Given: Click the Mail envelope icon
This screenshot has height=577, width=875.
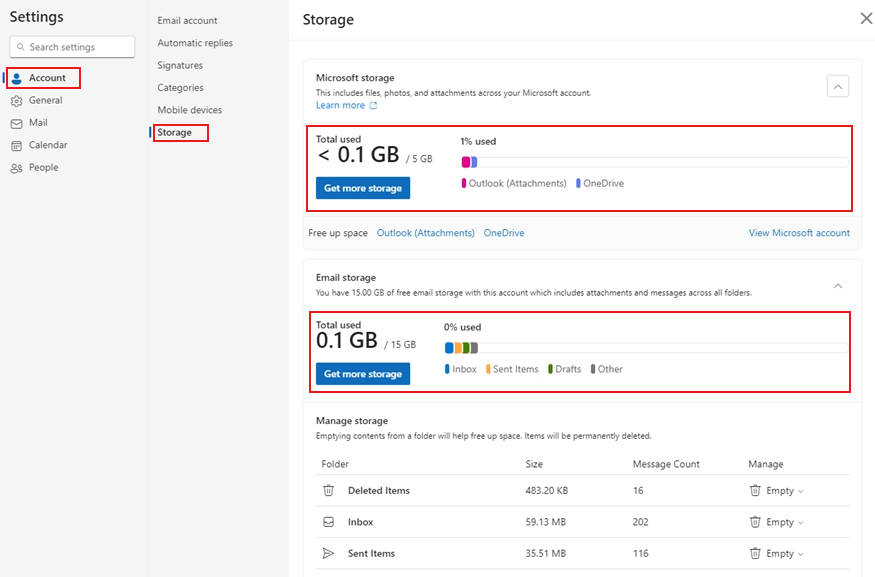Looking at the screenshot, I should pyautogui.click(x=17, y=123).
